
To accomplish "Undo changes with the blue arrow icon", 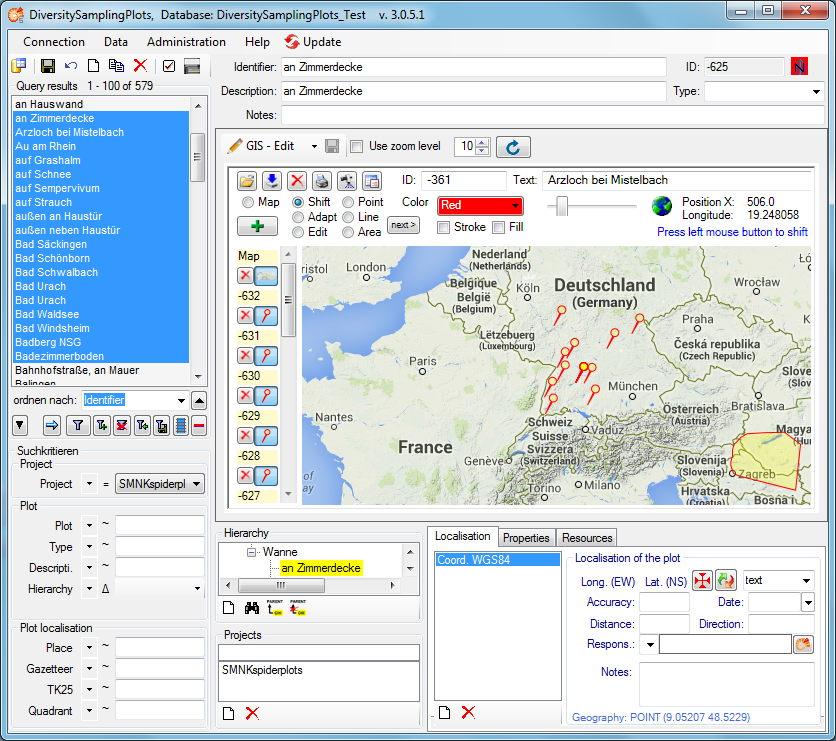I will (x=71, y=66).
